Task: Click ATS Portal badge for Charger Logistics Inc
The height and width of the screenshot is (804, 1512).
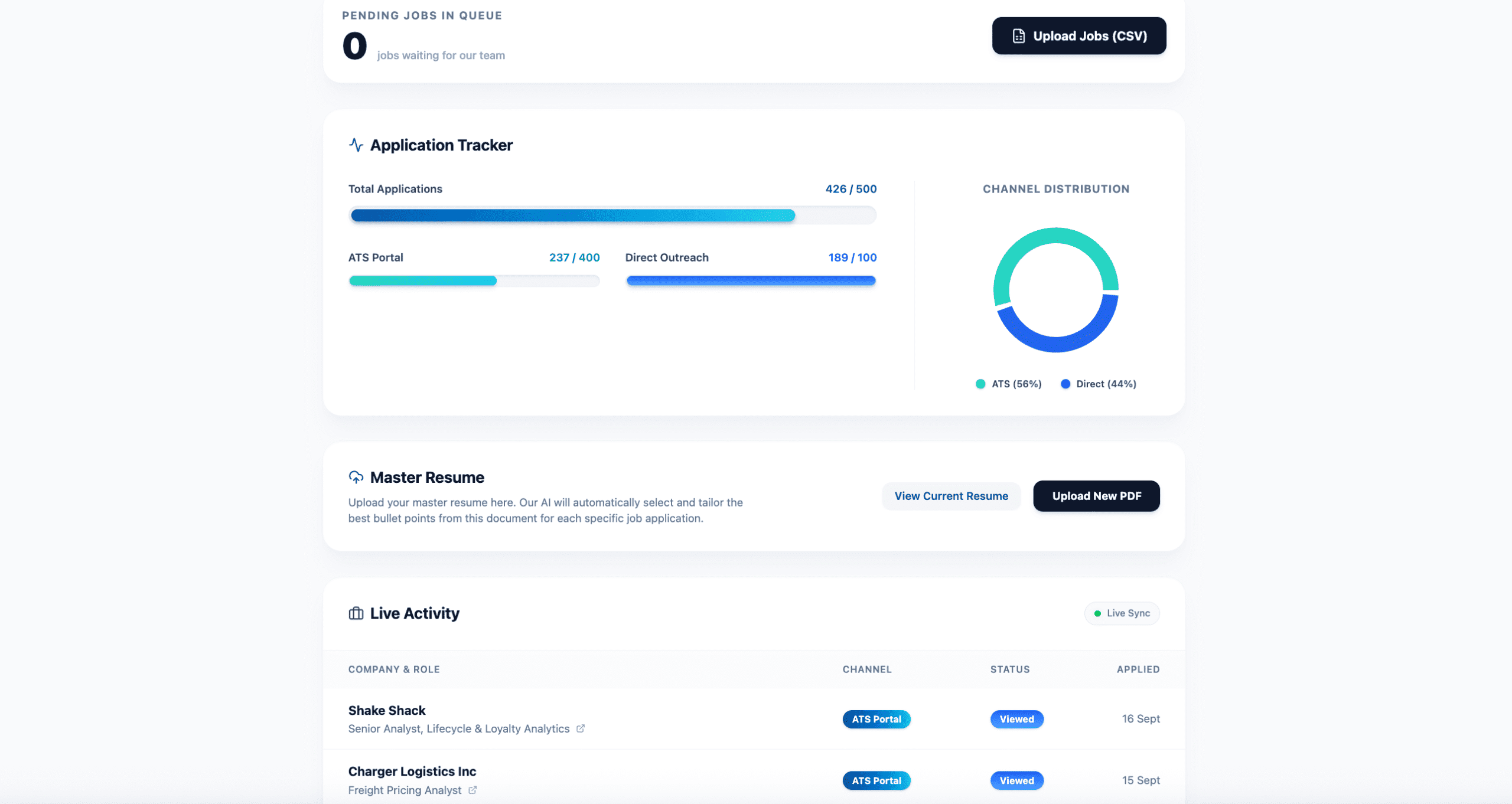Action: point(876,780)
